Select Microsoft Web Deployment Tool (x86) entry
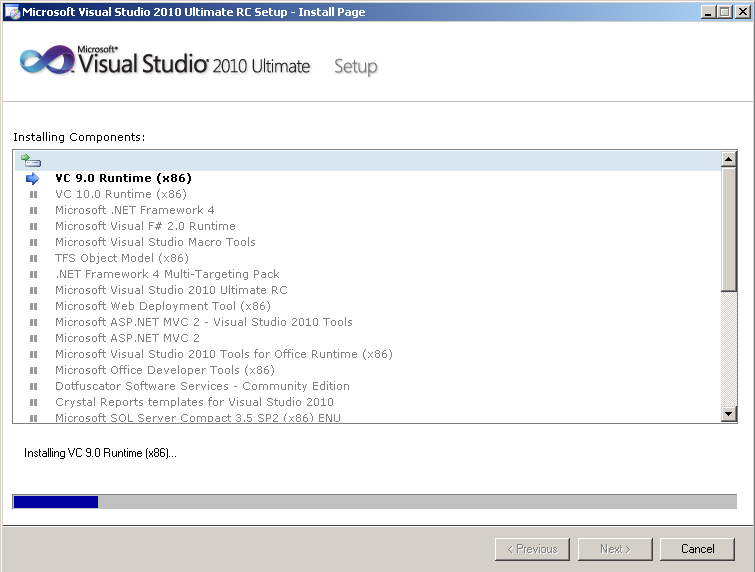The image size is (755, 572). click(163, 306)
